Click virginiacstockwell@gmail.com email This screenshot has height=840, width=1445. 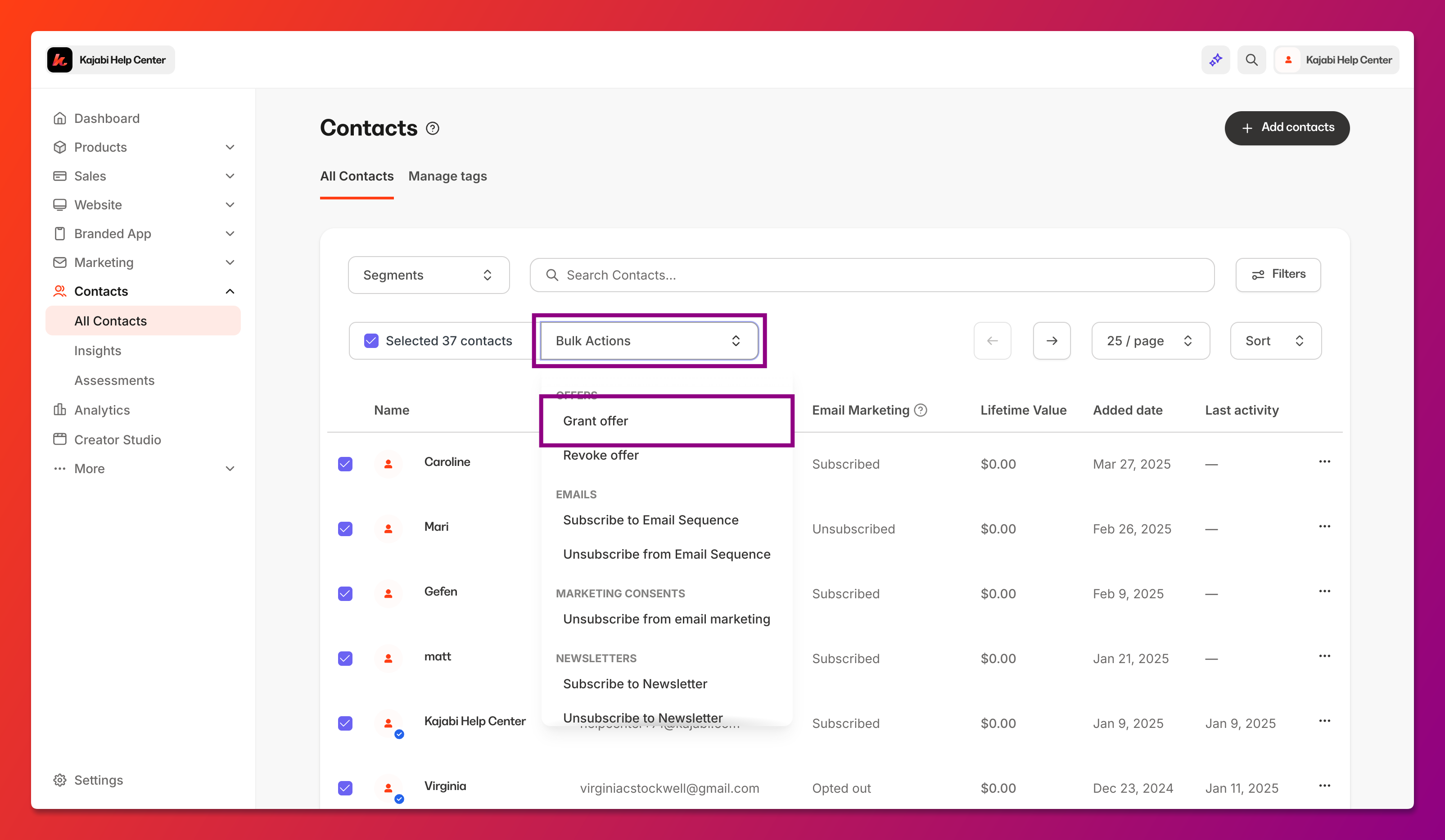click(x=669, y=788)
